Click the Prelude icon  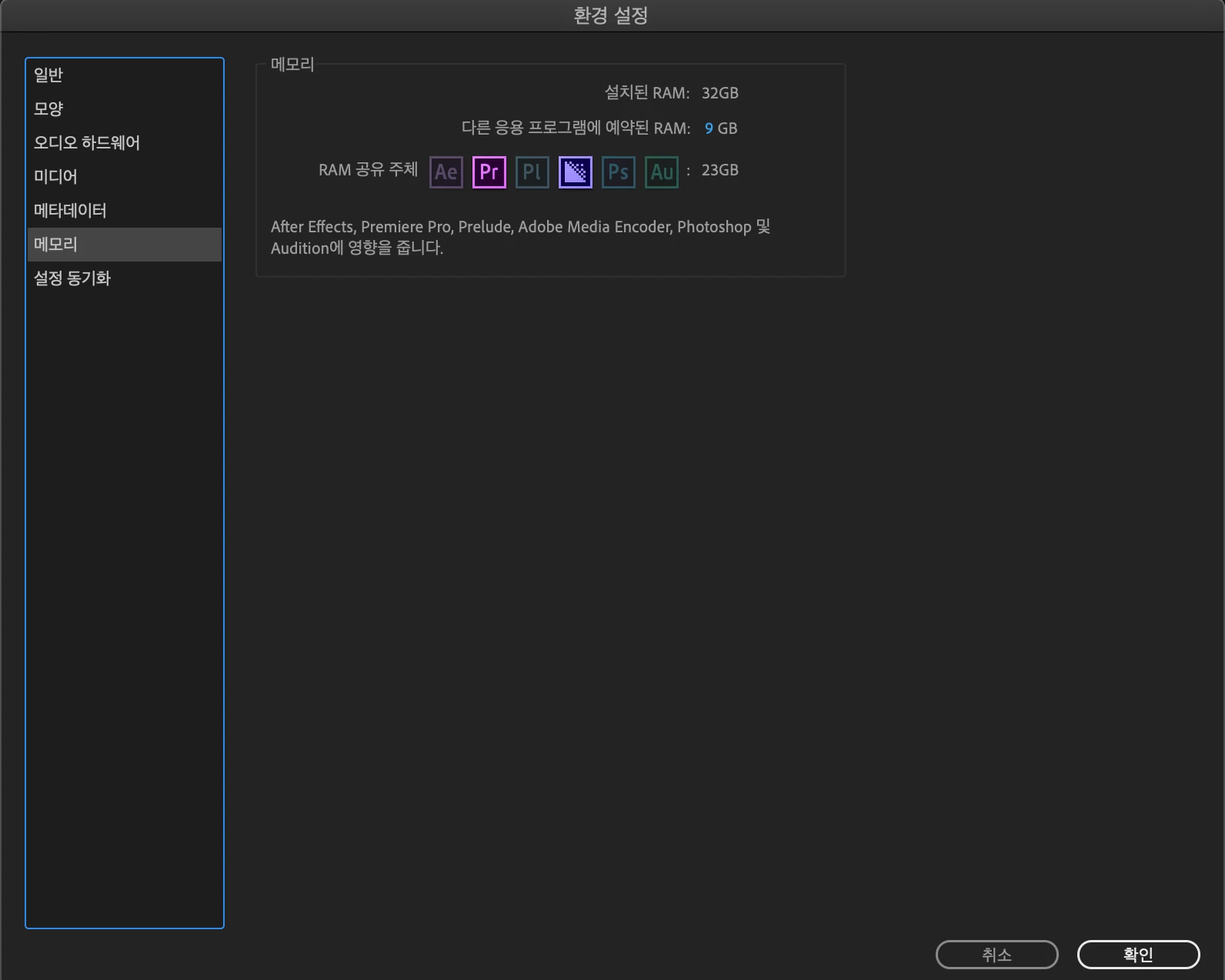[532, 172]
